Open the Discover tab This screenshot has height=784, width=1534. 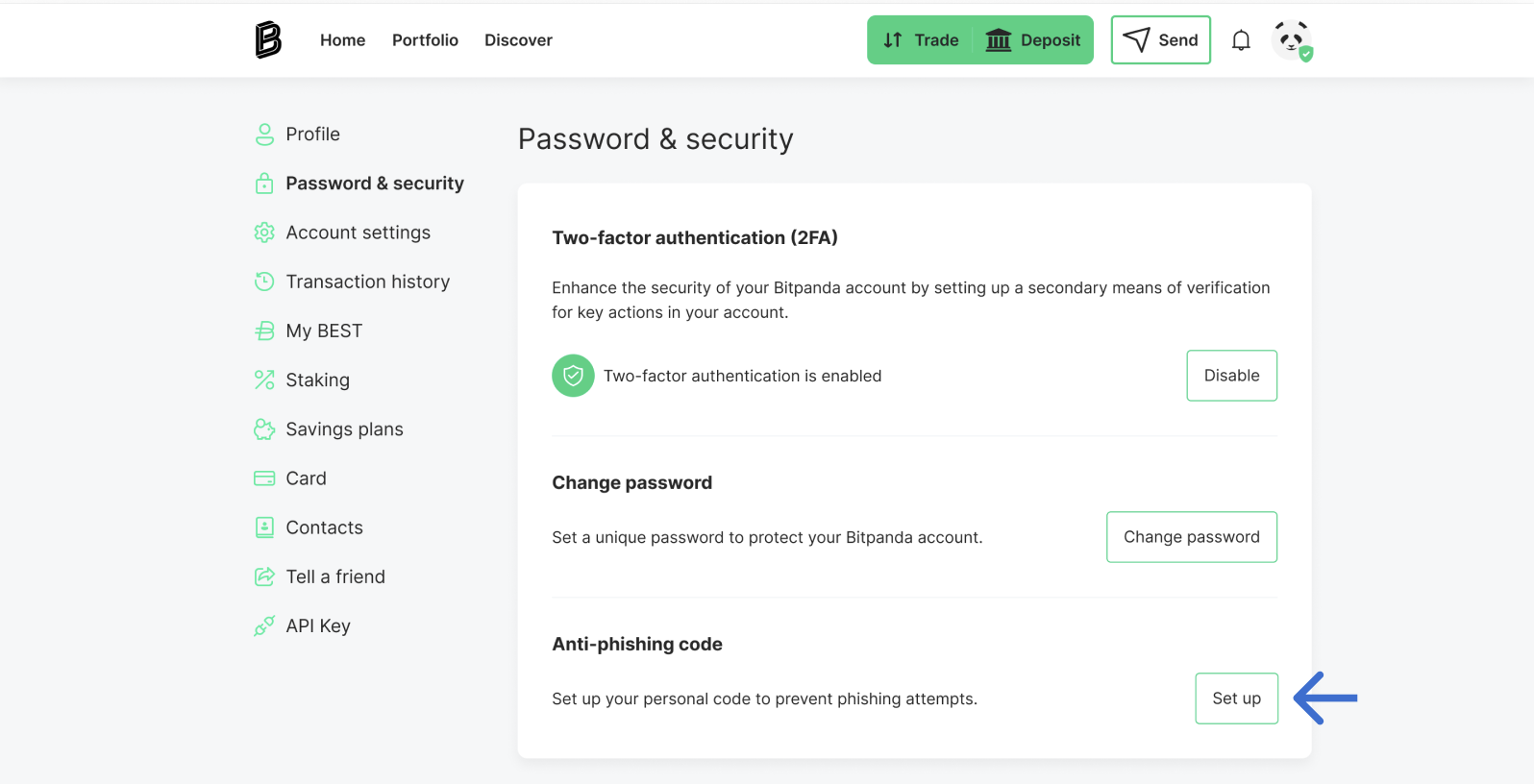tap(518, 40)
